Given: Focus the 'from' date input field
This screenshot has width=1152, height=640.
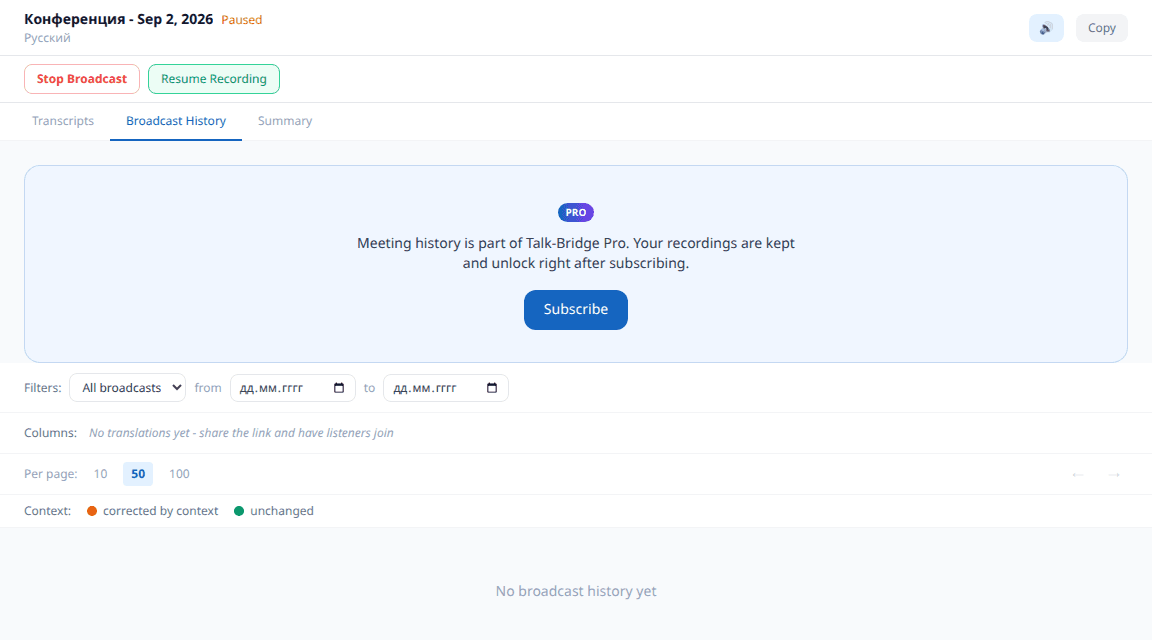Looking at the screenshot, I should click(x=292, y=388).
